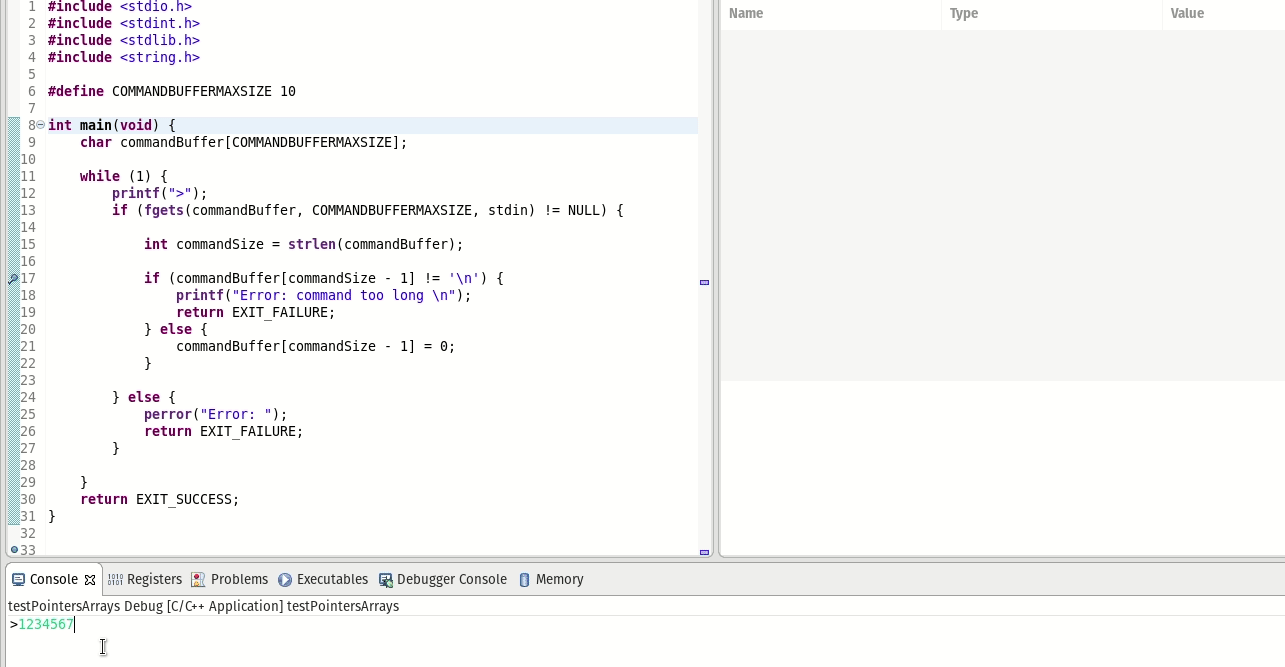1285x667 pixels.
Task: Click line number 21 in the gutter
Action: tap(28, 346)
